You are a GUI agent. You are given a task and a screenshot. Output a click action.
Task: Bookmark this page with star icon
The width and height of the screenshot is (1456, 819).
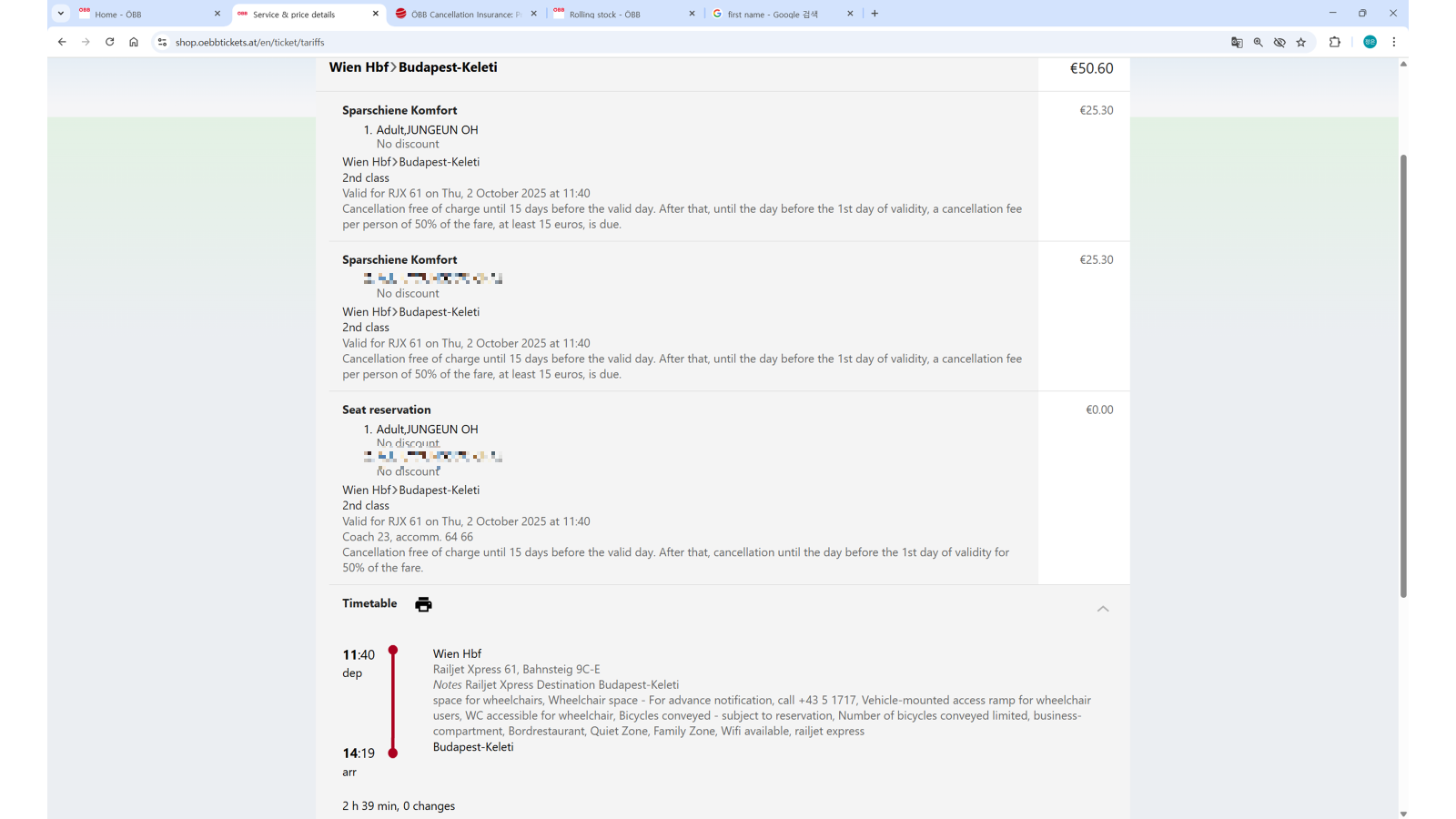tap(1301, 42)
